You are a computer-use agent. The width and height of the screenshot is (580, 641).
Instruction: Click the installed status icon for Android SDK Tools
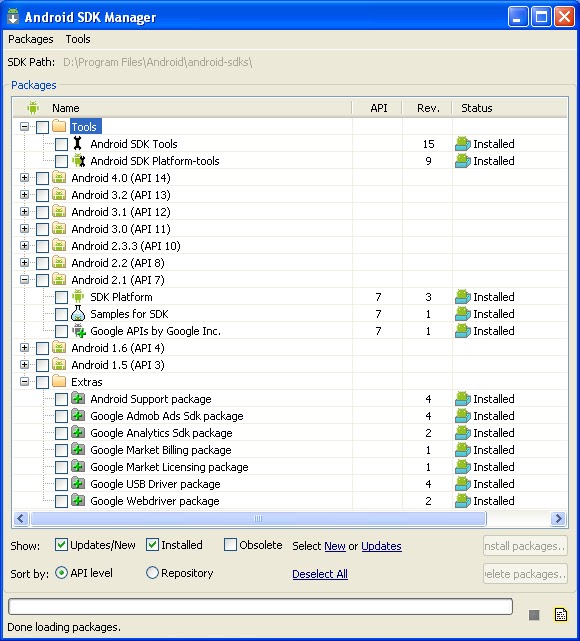[463, 144]
